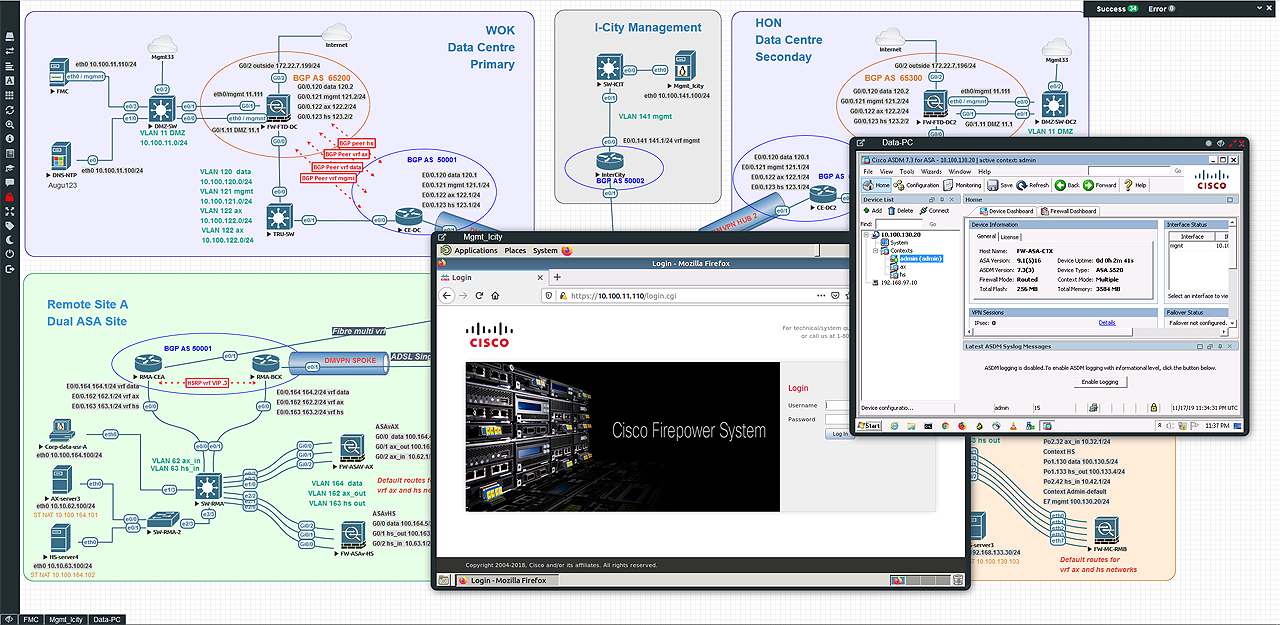Click the Firefox URL address bar
The height and width of the screenshot is (625, 1280).
click(x=680, y=296)
